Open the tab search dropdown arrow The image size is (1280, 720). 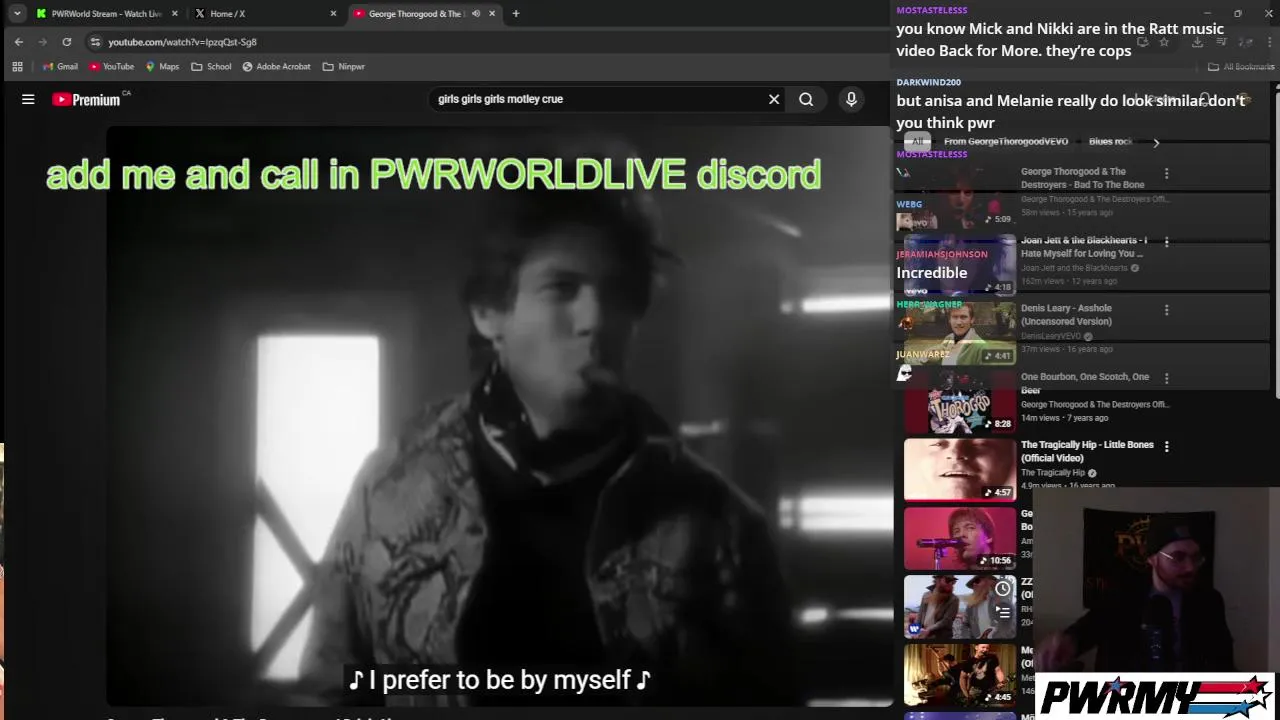[17, 14]
